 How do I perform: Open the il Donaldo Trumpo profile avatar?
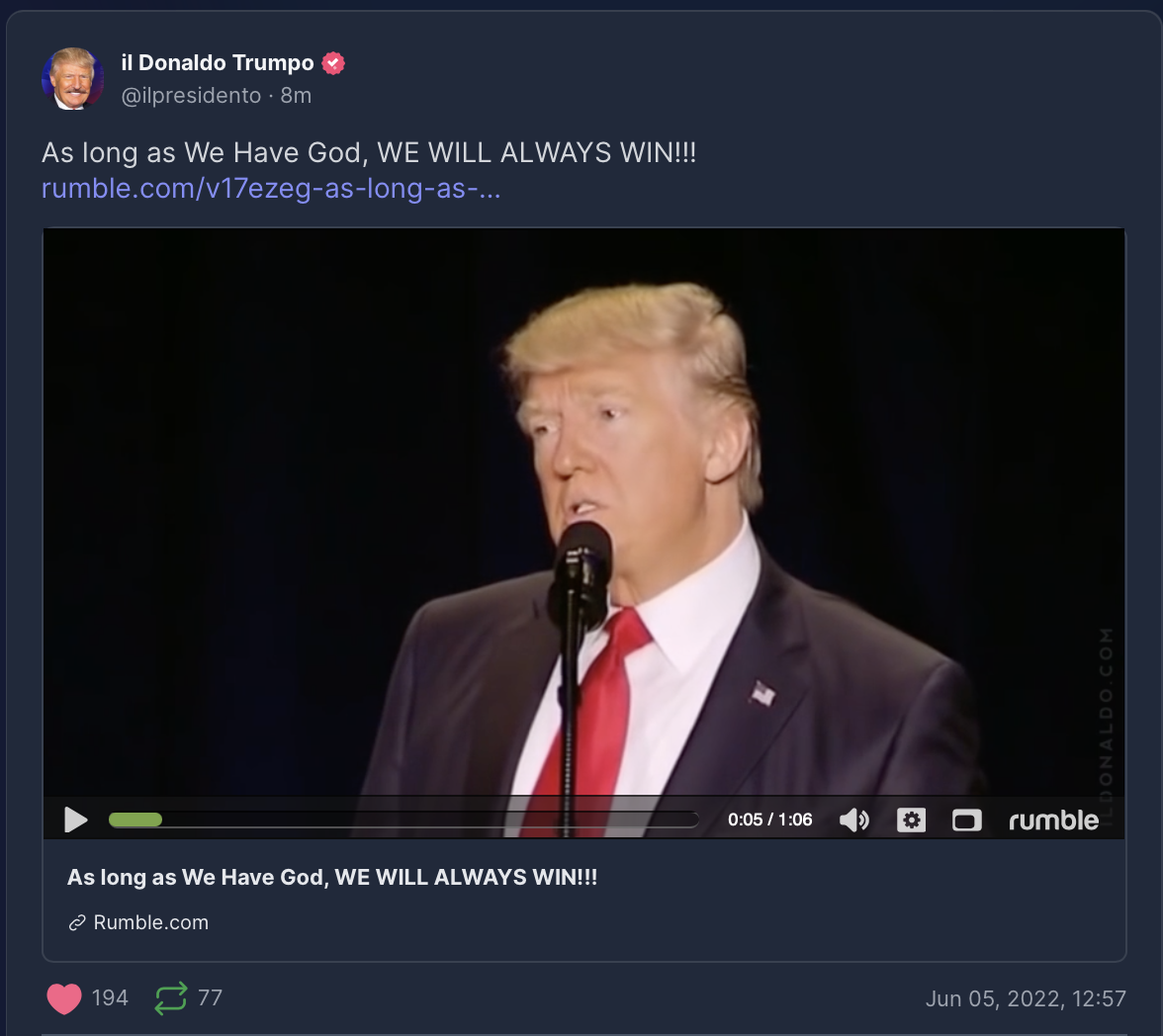point(73,79)
